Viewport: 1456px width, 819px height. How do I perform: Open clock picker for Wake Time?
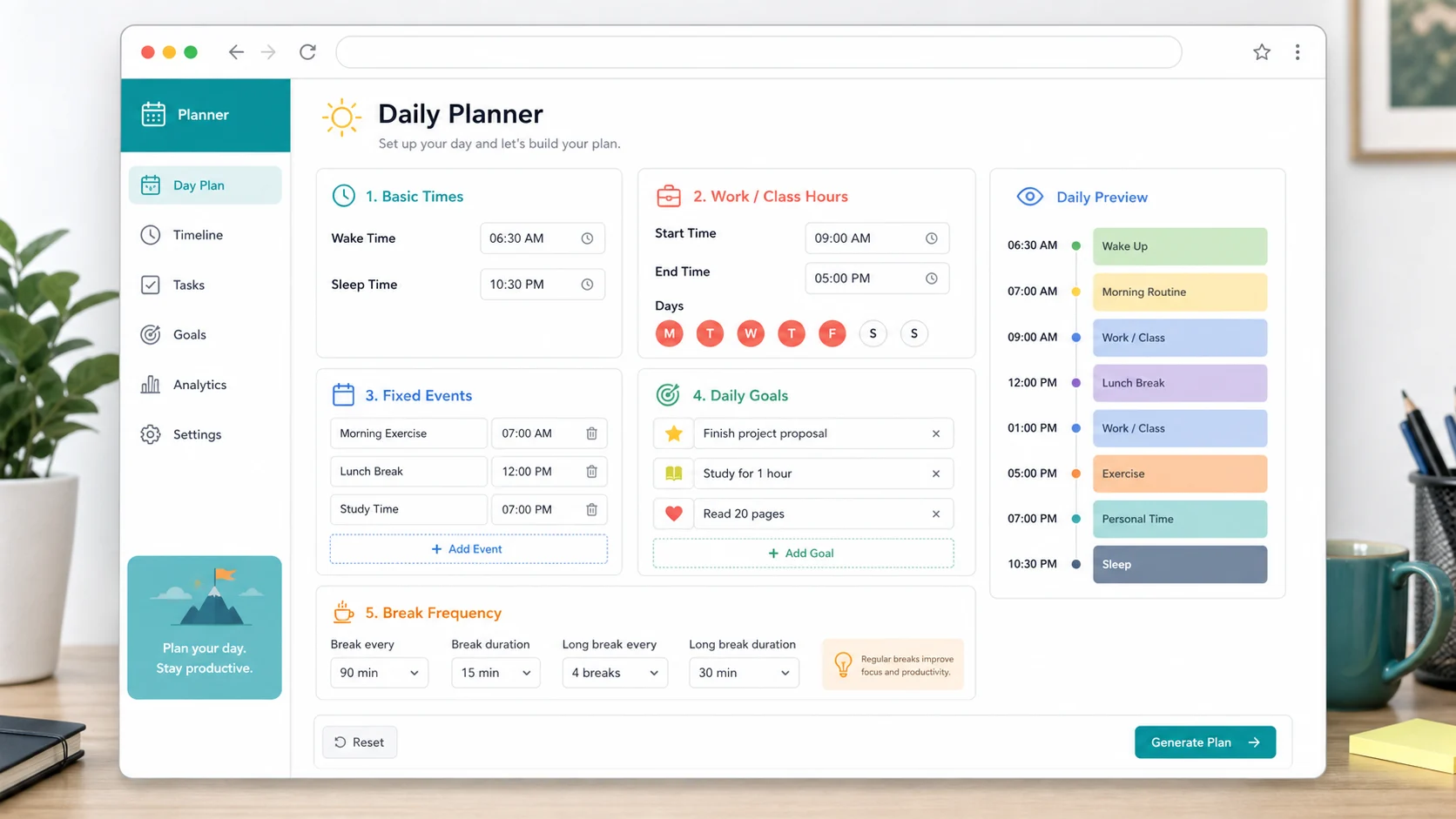(x=587, y=238)
